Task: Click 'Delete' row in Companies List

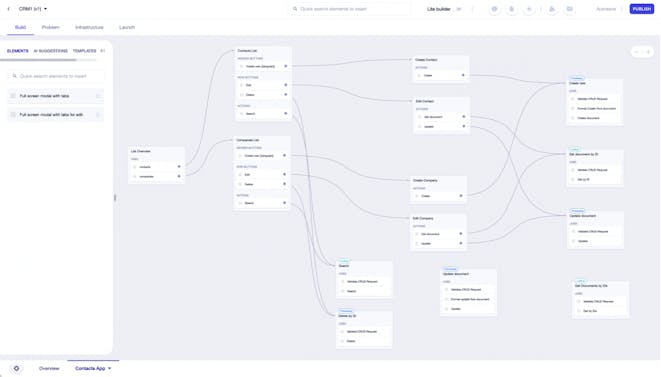Action: [262, 184]
